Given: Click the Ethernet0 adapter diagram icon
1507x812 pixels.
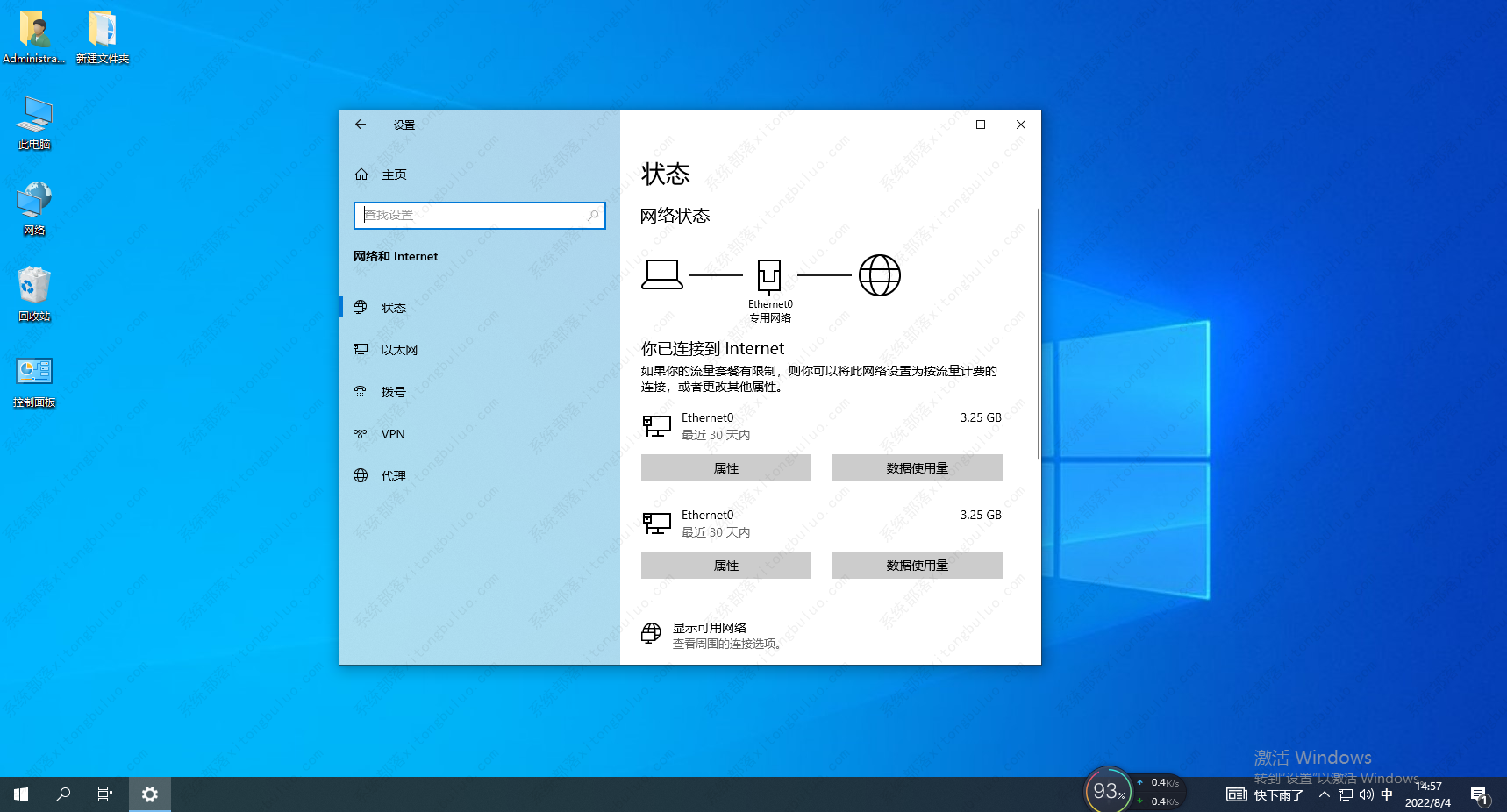Looking at the screenshot, I should click(769, 276).
